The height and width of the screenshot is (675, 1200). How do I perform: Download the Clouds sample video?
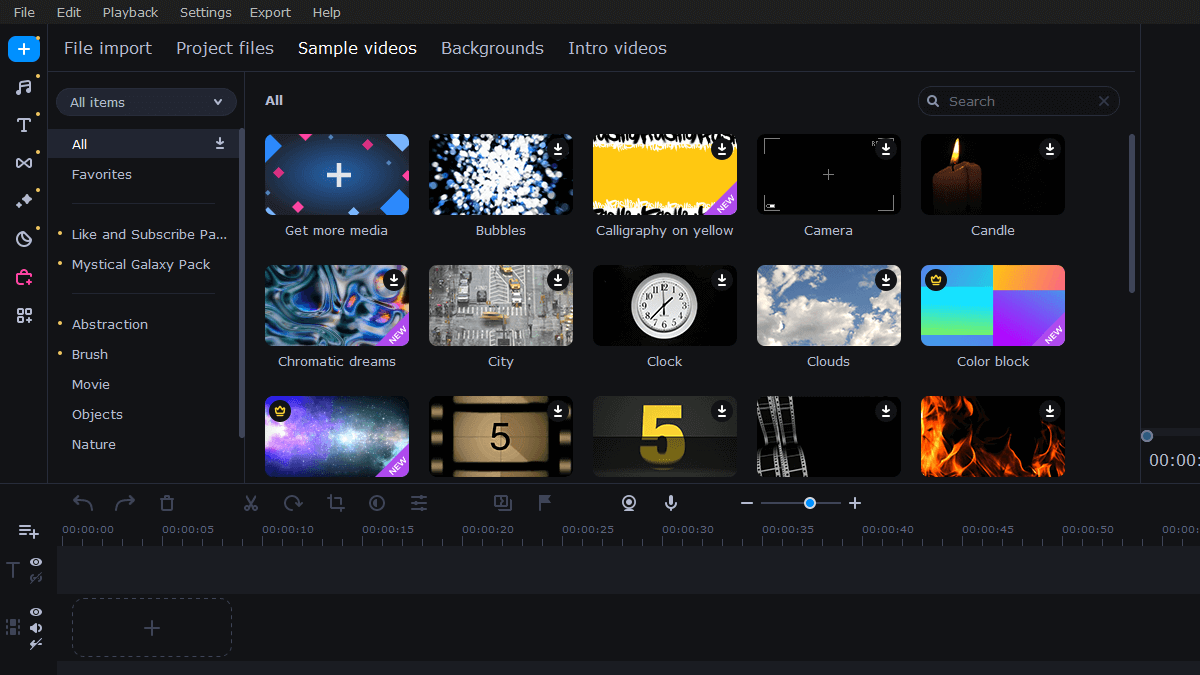pyautogui.click(x=886, y=281)
